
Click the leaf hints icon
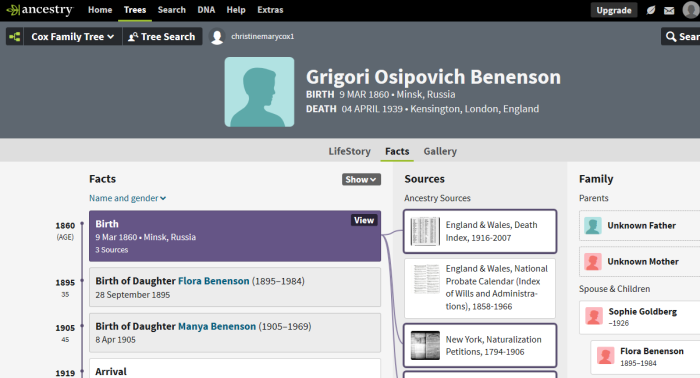coord(651,10)
